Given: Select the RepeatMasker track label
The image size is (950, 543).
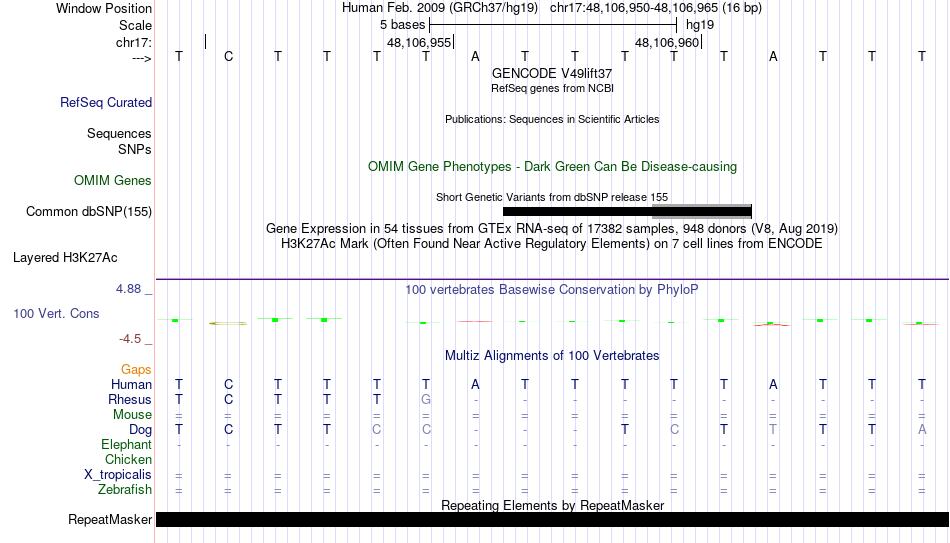Looking at the screenshot, I should [x=110, y=519].
